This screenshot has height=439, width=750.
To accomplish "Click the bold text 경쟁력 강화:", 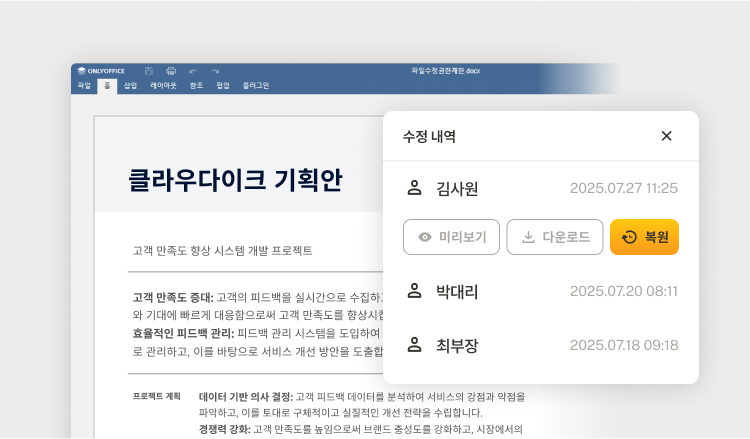I will click(224, 429).
